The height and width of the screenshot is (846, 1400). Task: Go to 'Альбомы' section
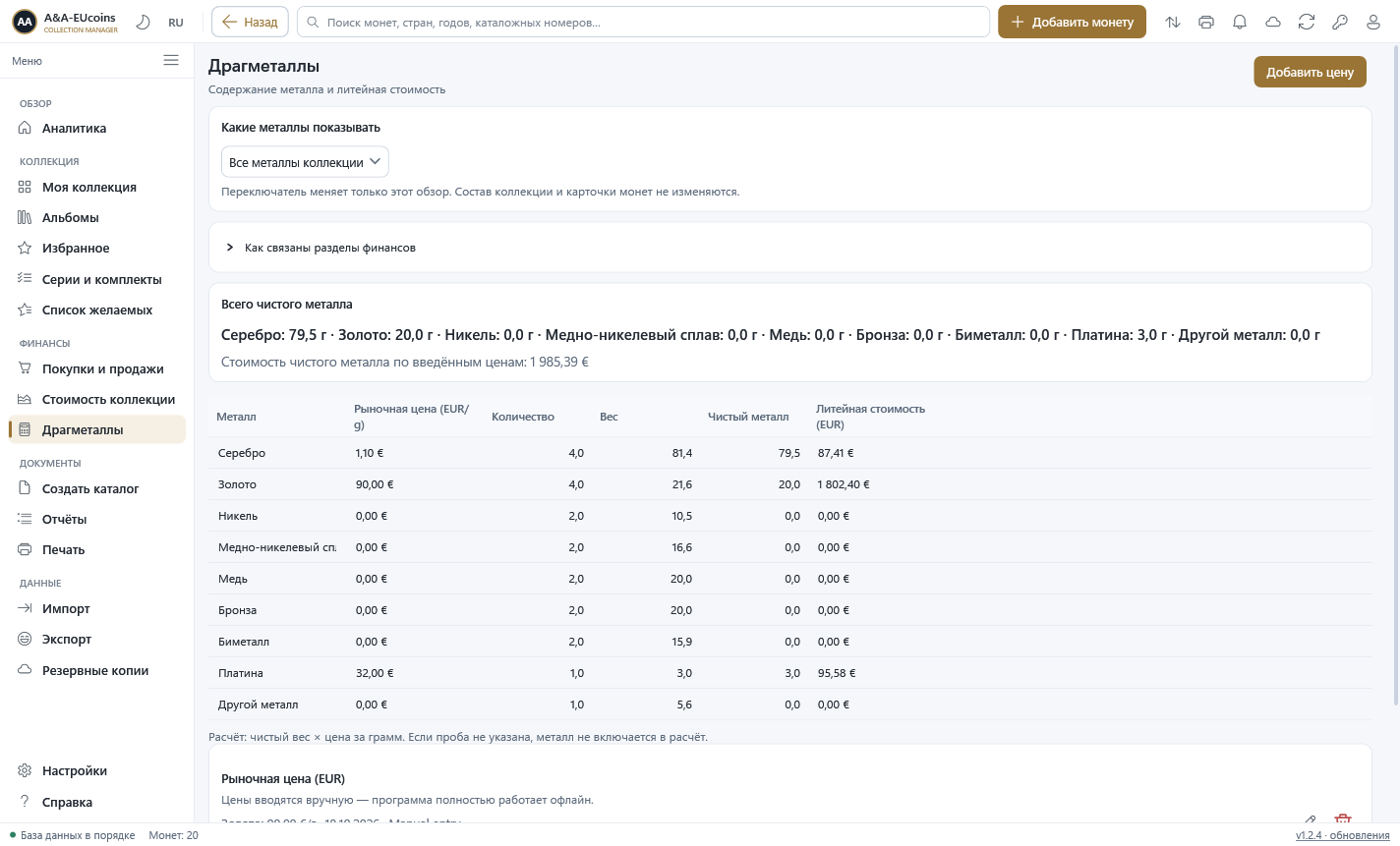coord(96,217)
